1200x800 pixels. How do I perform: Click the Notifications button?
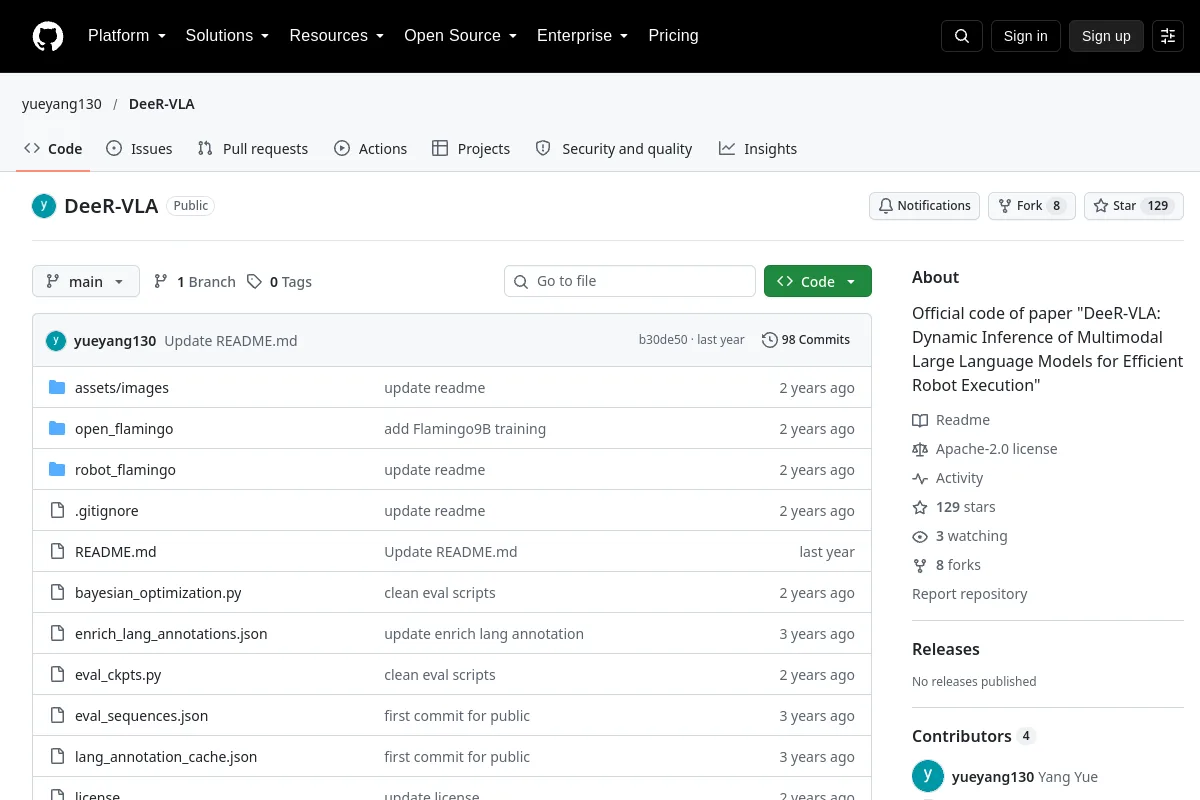coord(925,206)
